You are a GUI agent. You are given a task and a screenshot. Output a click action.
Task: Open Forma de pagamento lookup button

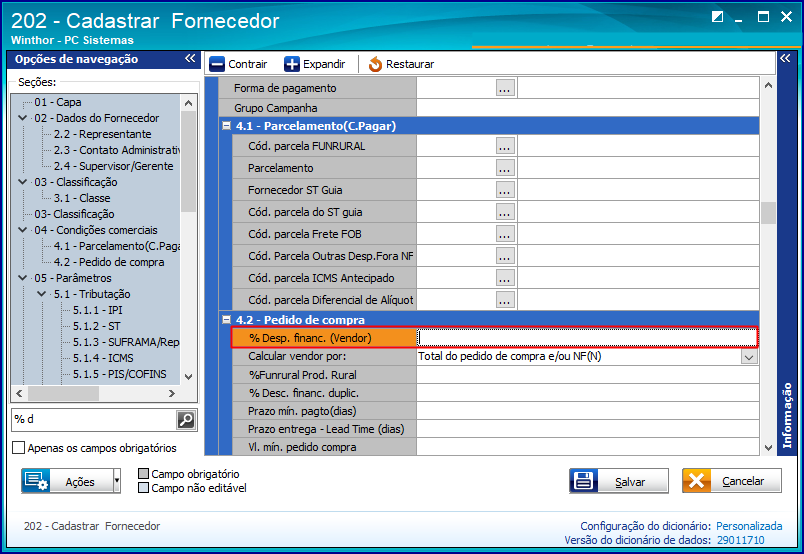pyautogui.click(x=505, y=88)
